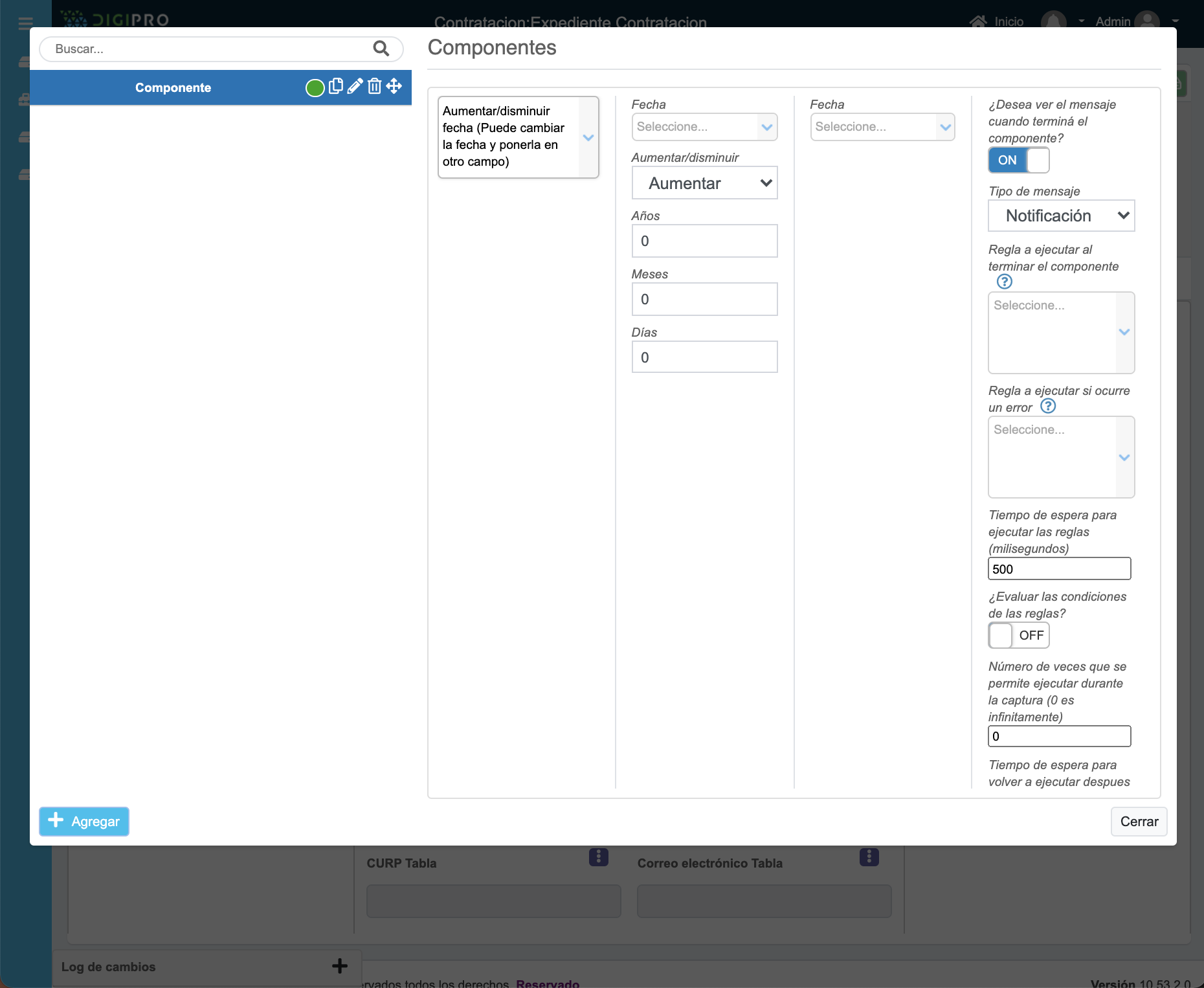Screen dimensions: 1204x988
Task: Open help icon for error rule
Action: coord(1047,406)
